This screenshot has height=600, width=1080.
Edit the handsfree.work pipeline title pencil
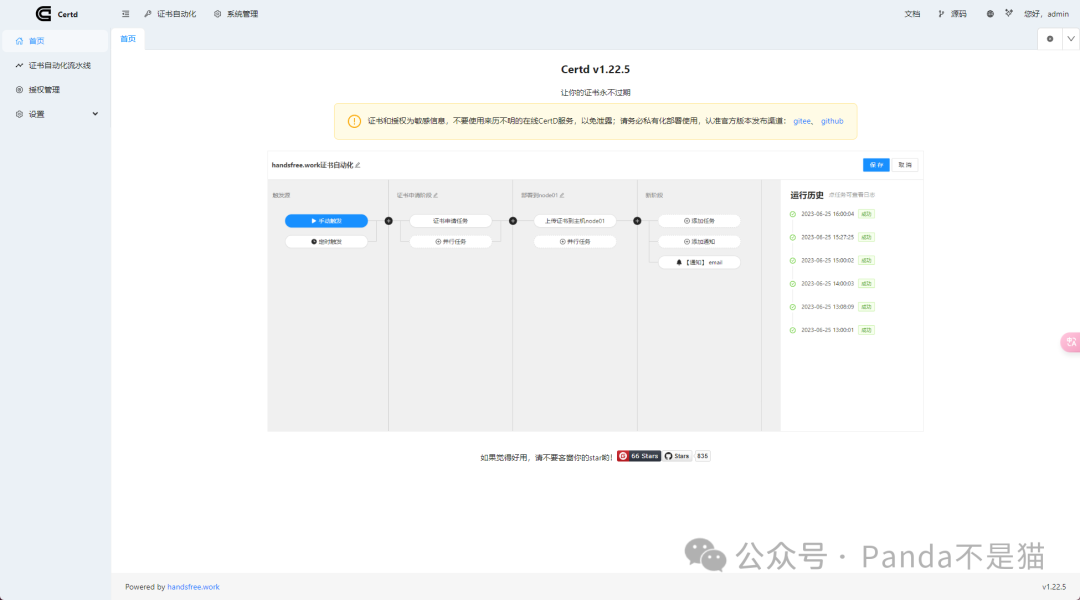357,165
